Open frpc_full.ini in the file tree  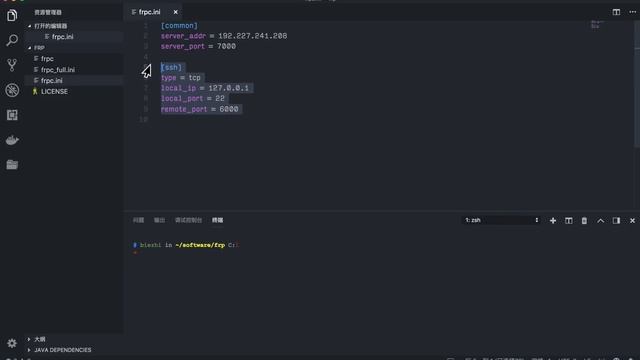point(73,70)
